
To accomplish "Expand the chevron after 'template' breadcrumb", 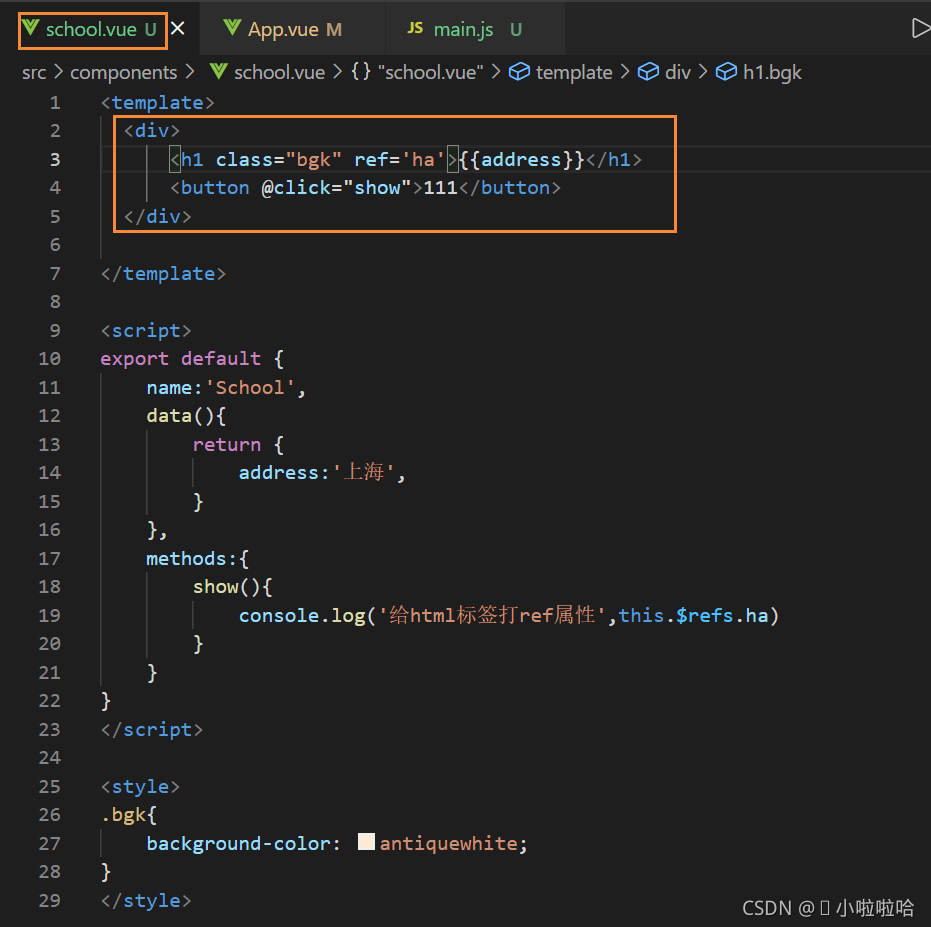I will tap(625, 72).
